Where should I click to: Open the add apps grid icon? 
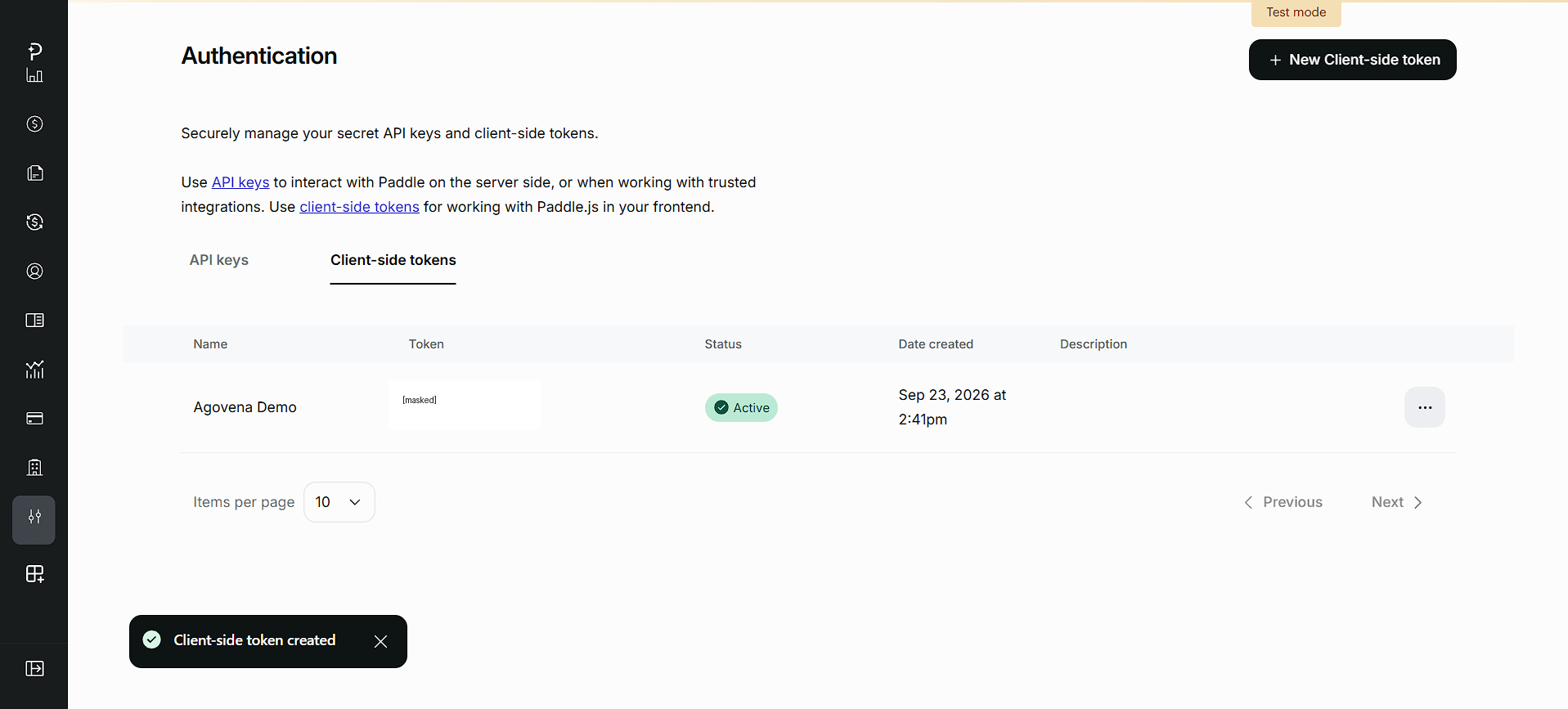click(x=34, y=574)
